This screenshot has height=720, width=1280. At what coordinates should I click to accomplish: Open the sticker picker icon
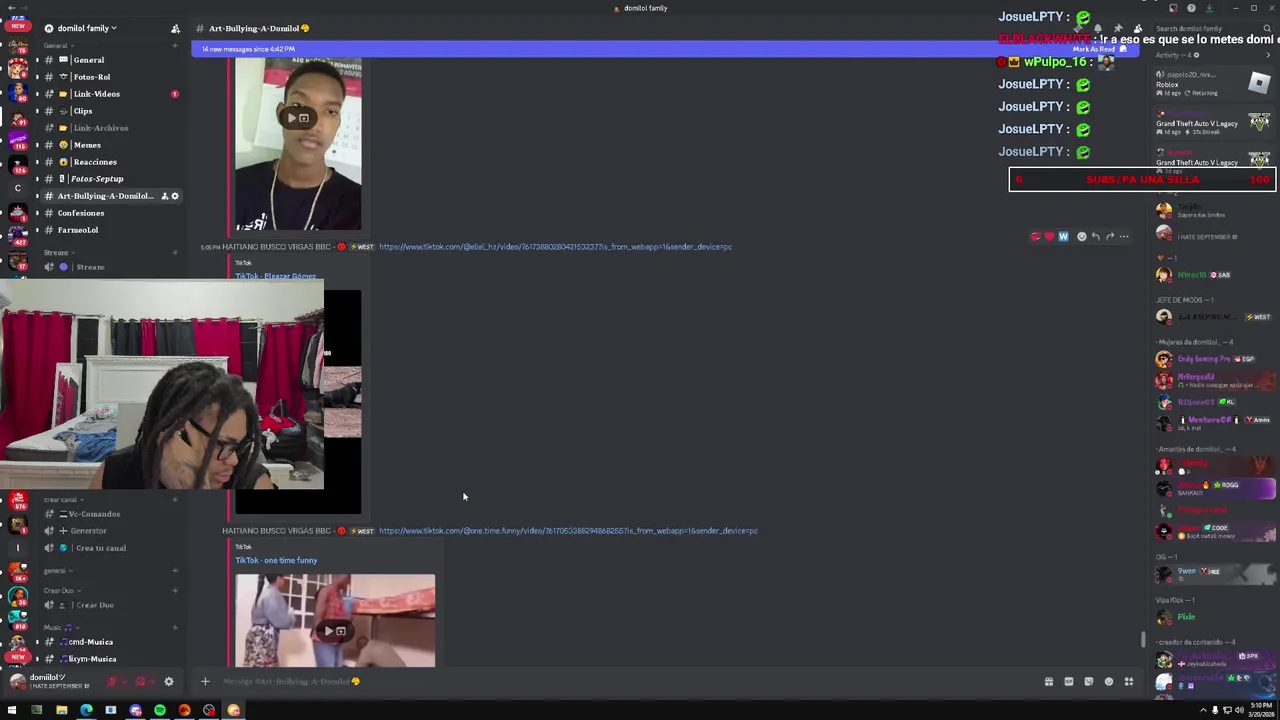click(1088, 682)
